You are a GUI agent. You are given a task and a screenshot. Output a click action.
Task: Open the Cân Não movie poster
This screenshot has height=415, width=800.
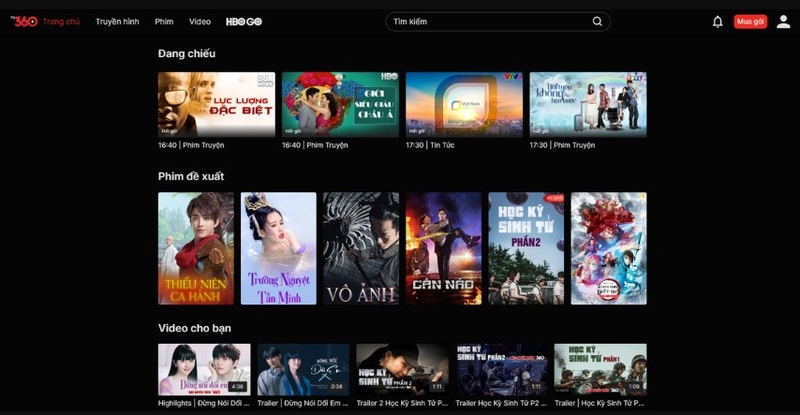tap(444, 249)
